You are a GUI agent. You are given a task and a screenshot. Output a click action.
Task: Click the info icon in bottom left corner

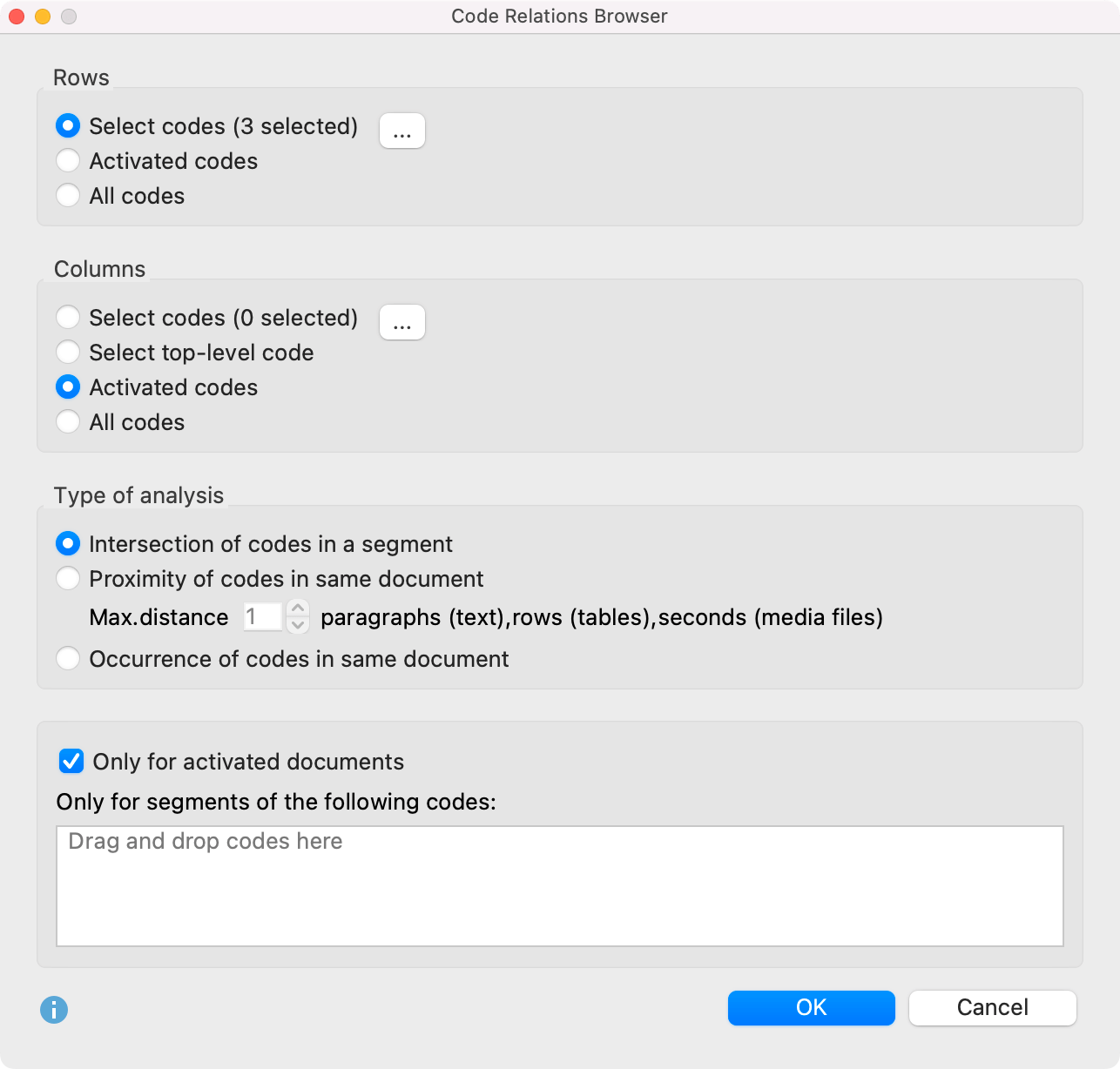[54, 1011]
